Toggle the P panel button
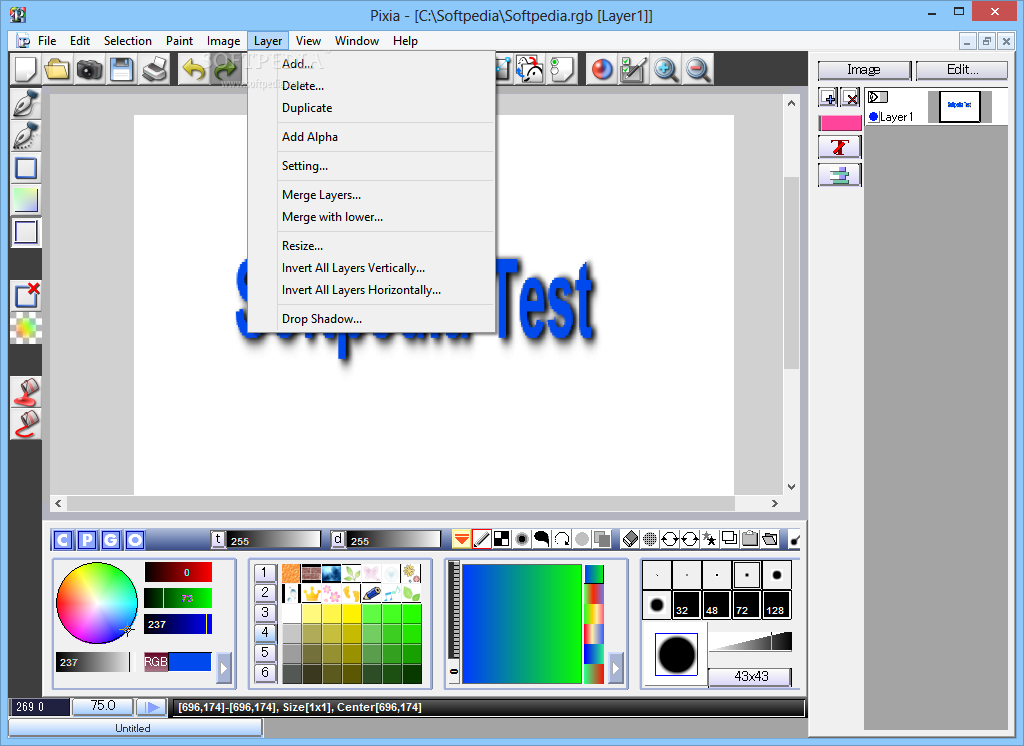 pos(87,540)
